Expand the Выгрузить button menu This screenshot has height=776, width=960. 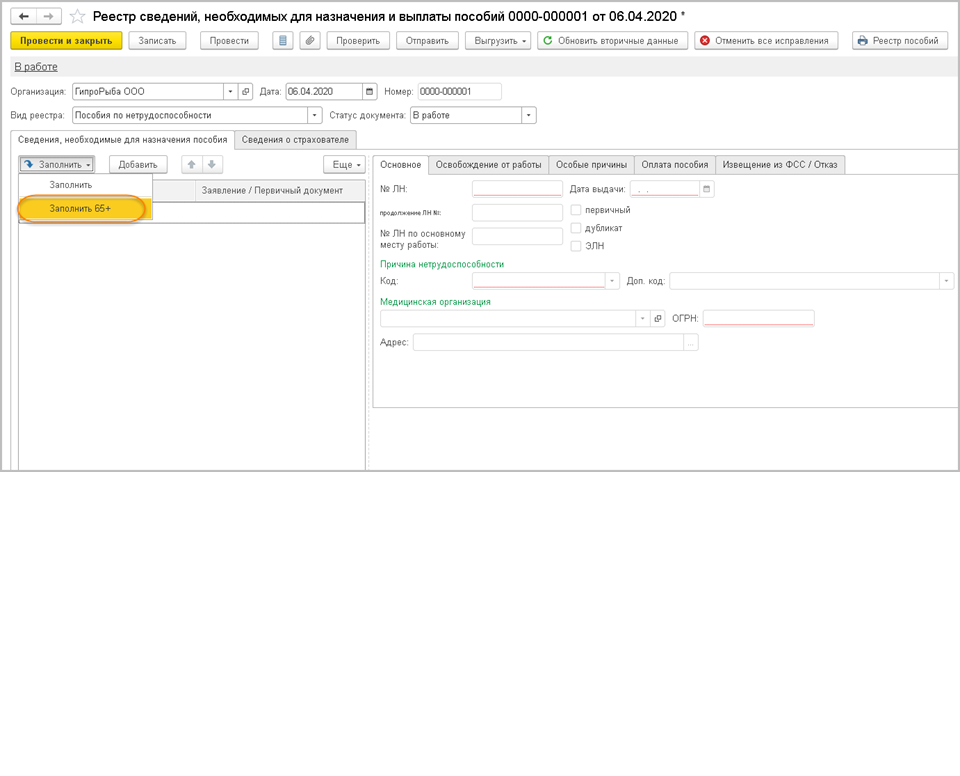(498, 41)
